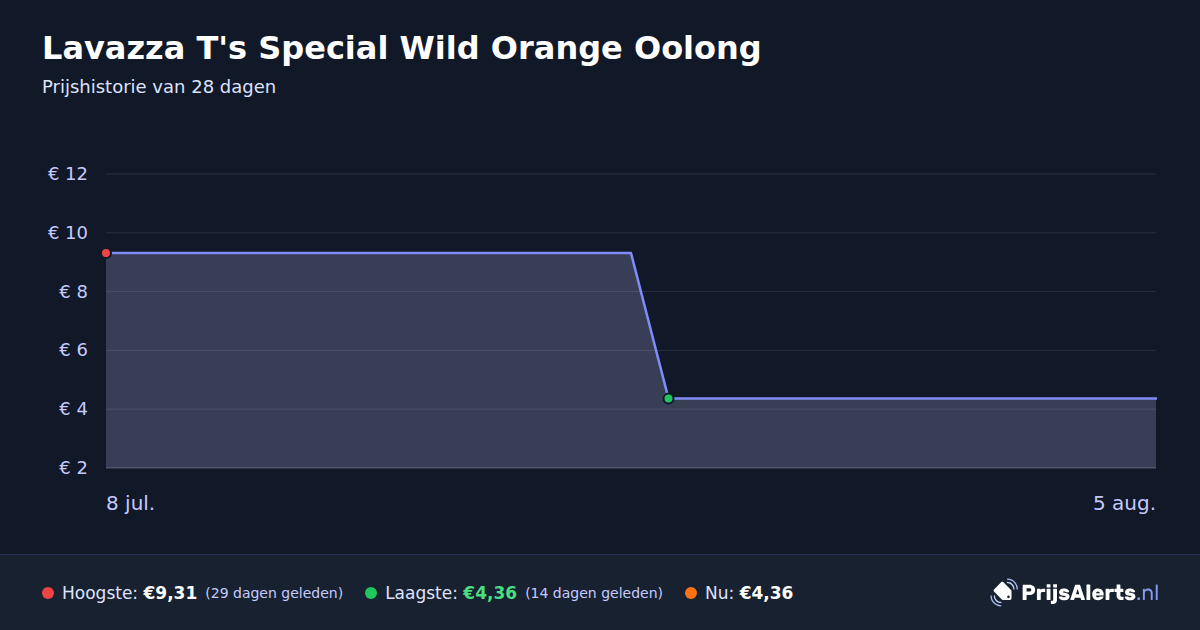Click the red dot beside Hoogste

coord(48,593)
